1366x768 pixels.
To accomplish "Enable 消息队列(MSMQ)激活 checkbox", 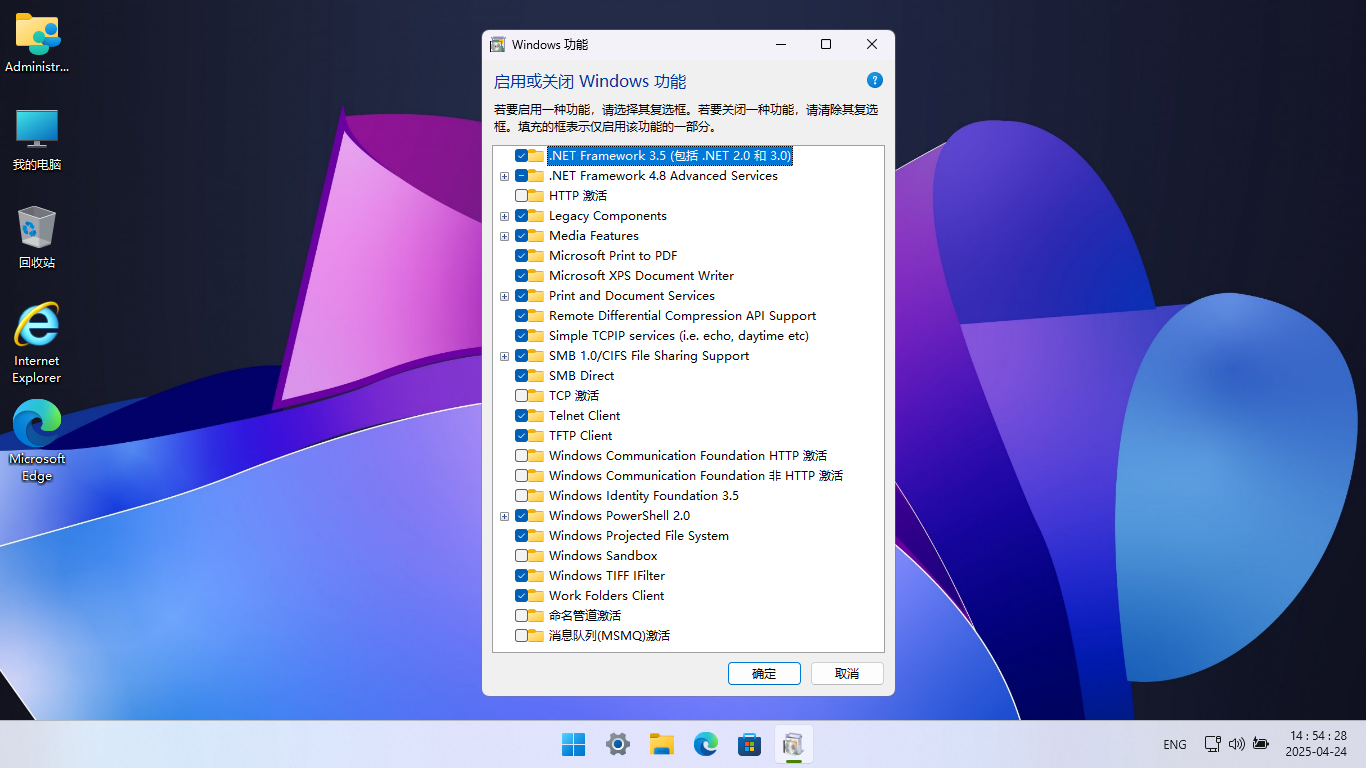I will [521, 636].
